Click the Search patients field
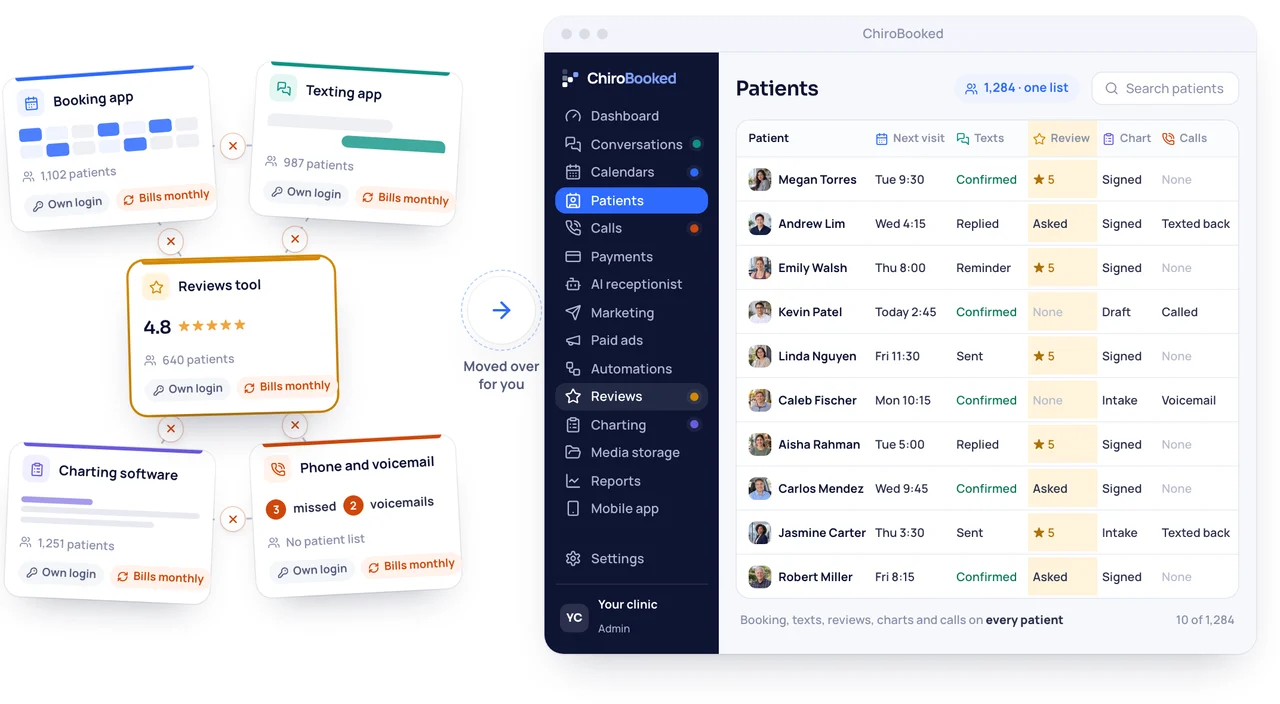This screenshot has height=704, width=1280. [x=1165, y=88]
